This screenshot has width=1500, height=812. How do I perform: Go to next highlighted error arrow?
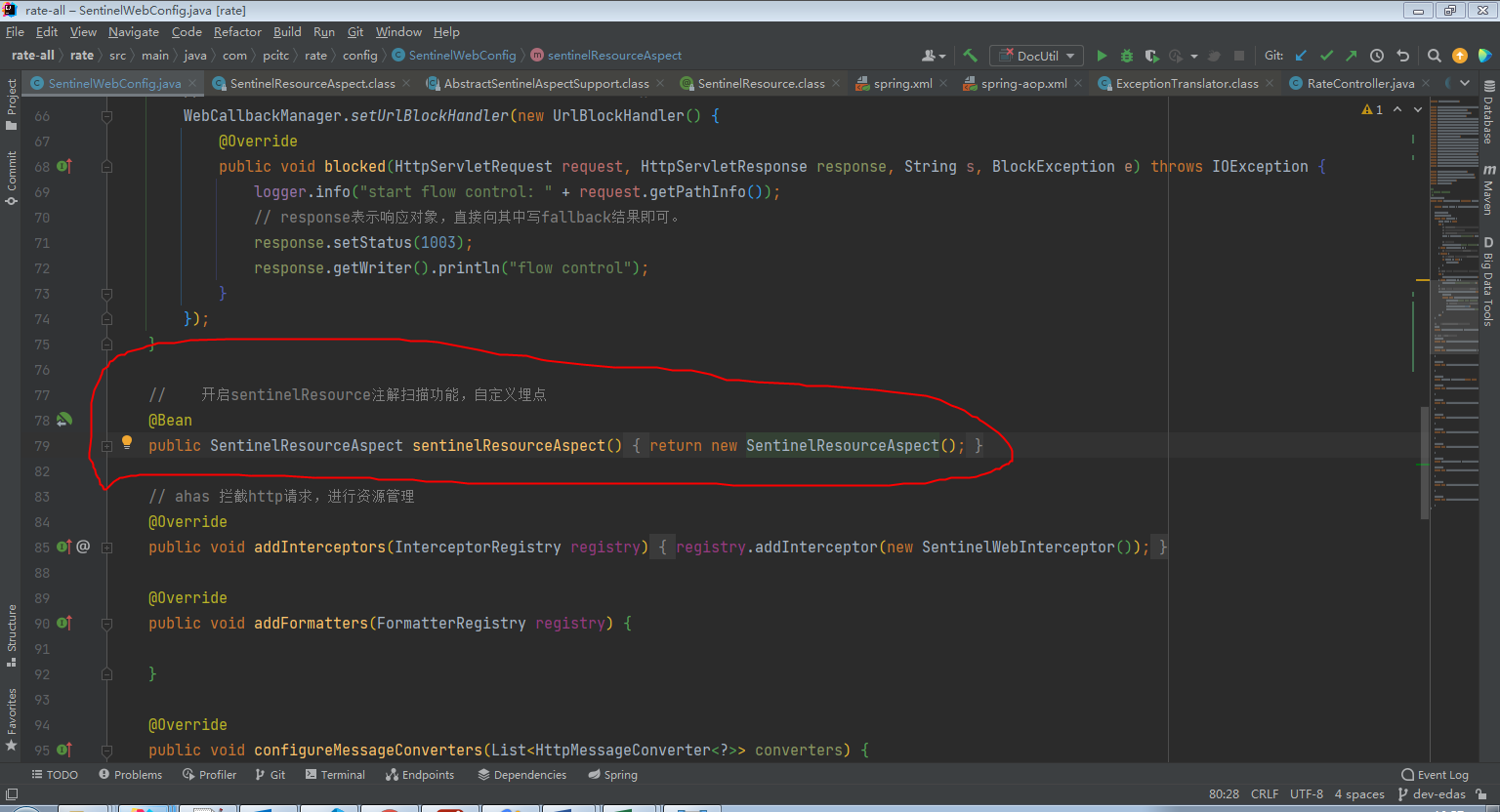(x=1418, y=109)
